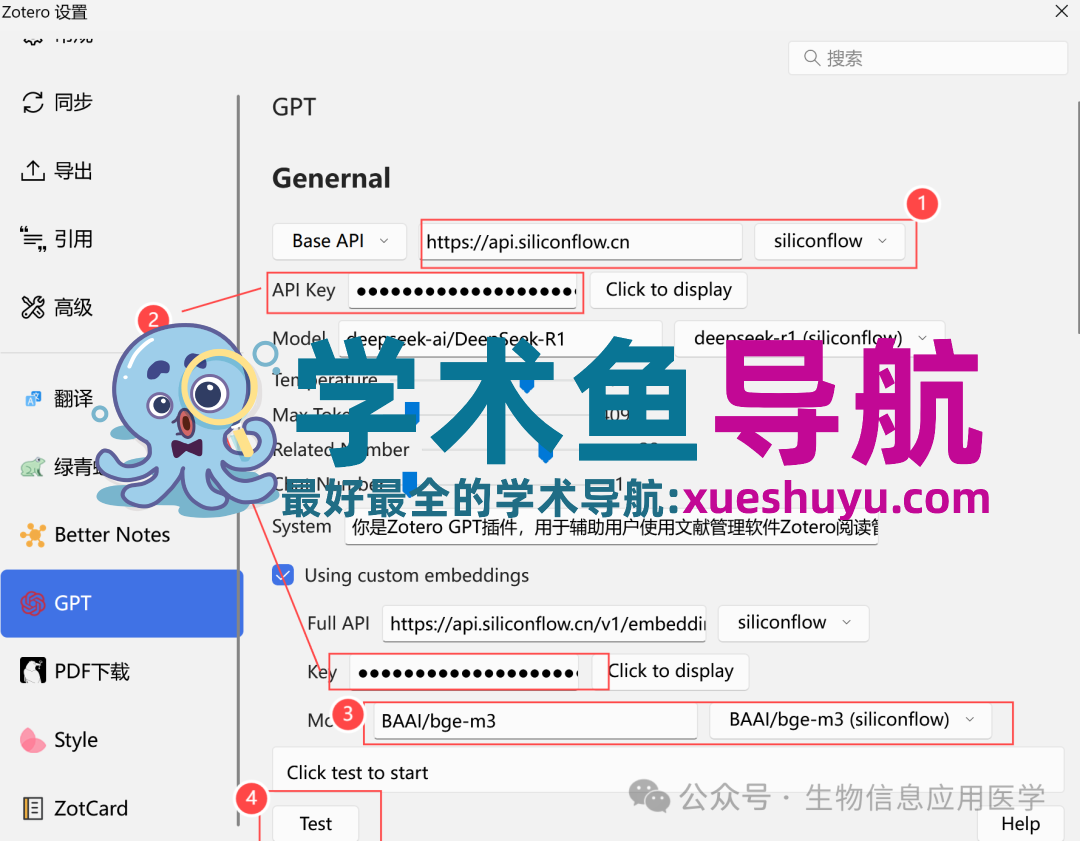Click the quote icon beside 引用
This screenshot has height=841, width=1080.
pyautogui.click(x=32, y=239)
